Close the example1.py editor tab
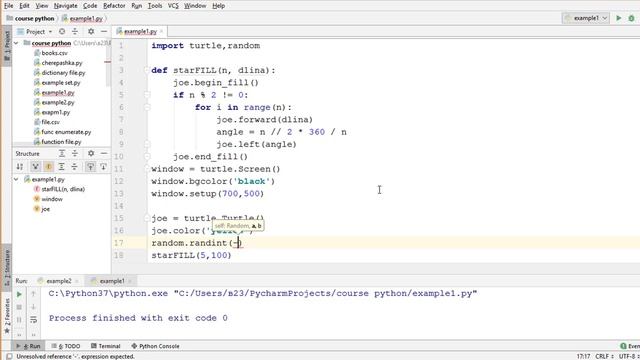The image size is (640, 360). [x=161, y=31]
